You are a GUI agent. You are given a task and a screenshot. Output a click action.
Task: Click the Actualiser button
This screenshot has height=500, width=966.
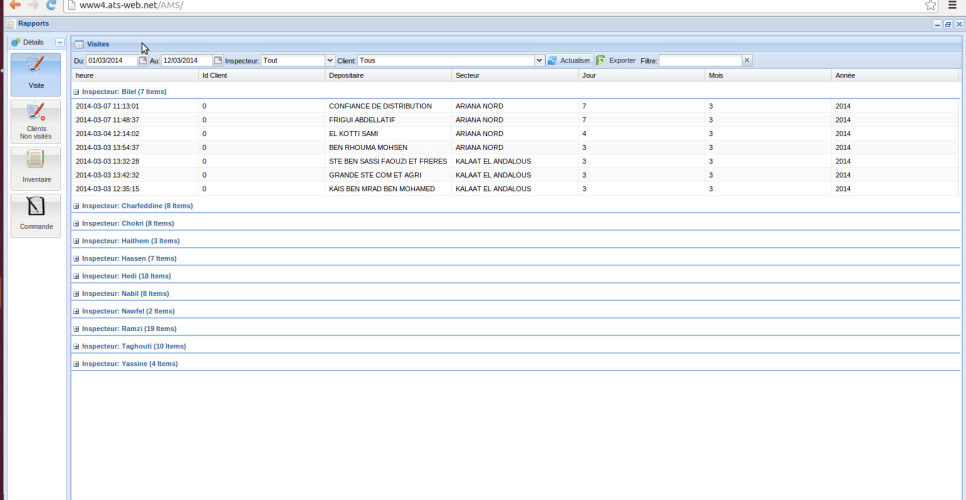[568, 60]
